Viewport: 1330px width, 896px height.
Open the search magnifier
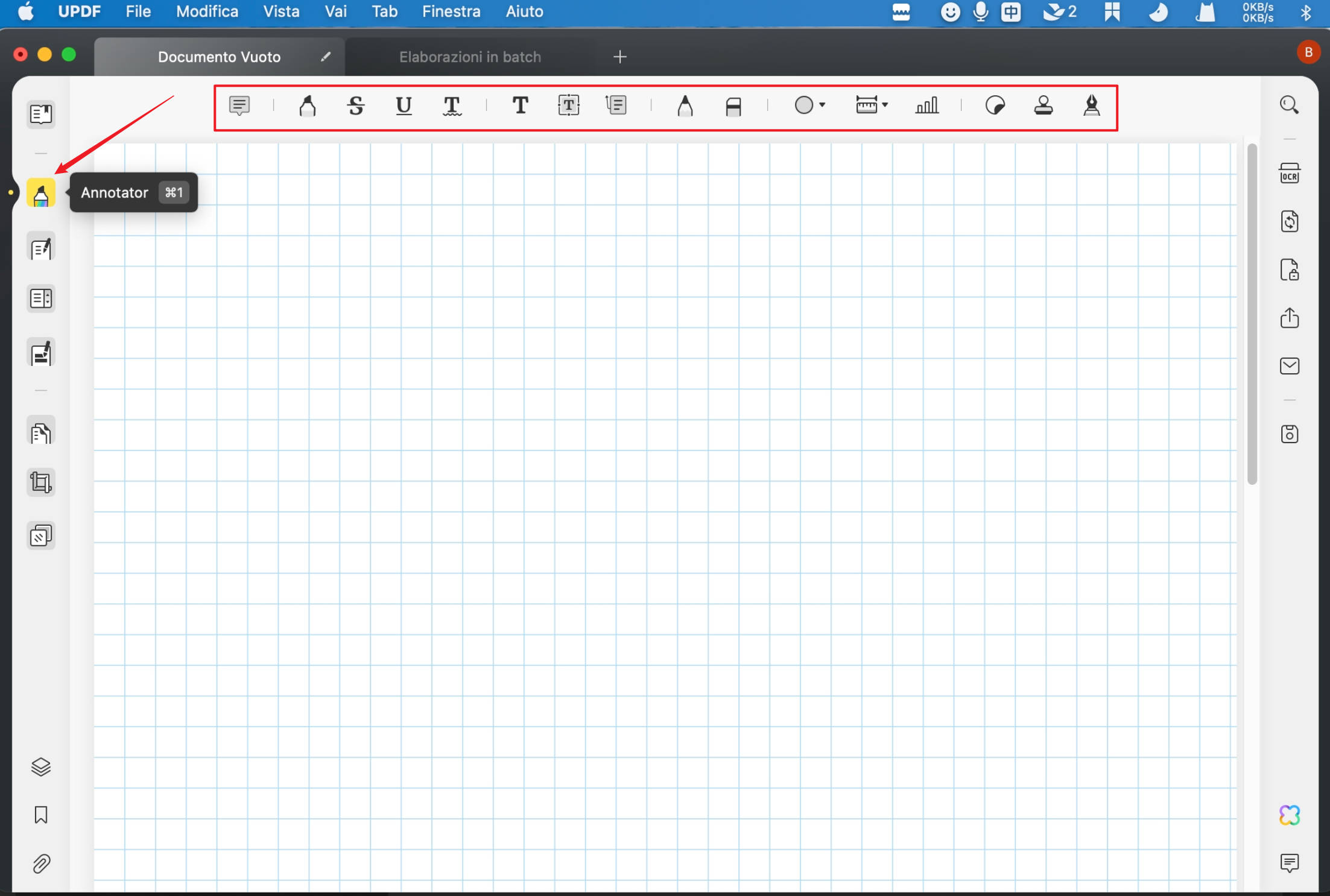coord(1290,105)
